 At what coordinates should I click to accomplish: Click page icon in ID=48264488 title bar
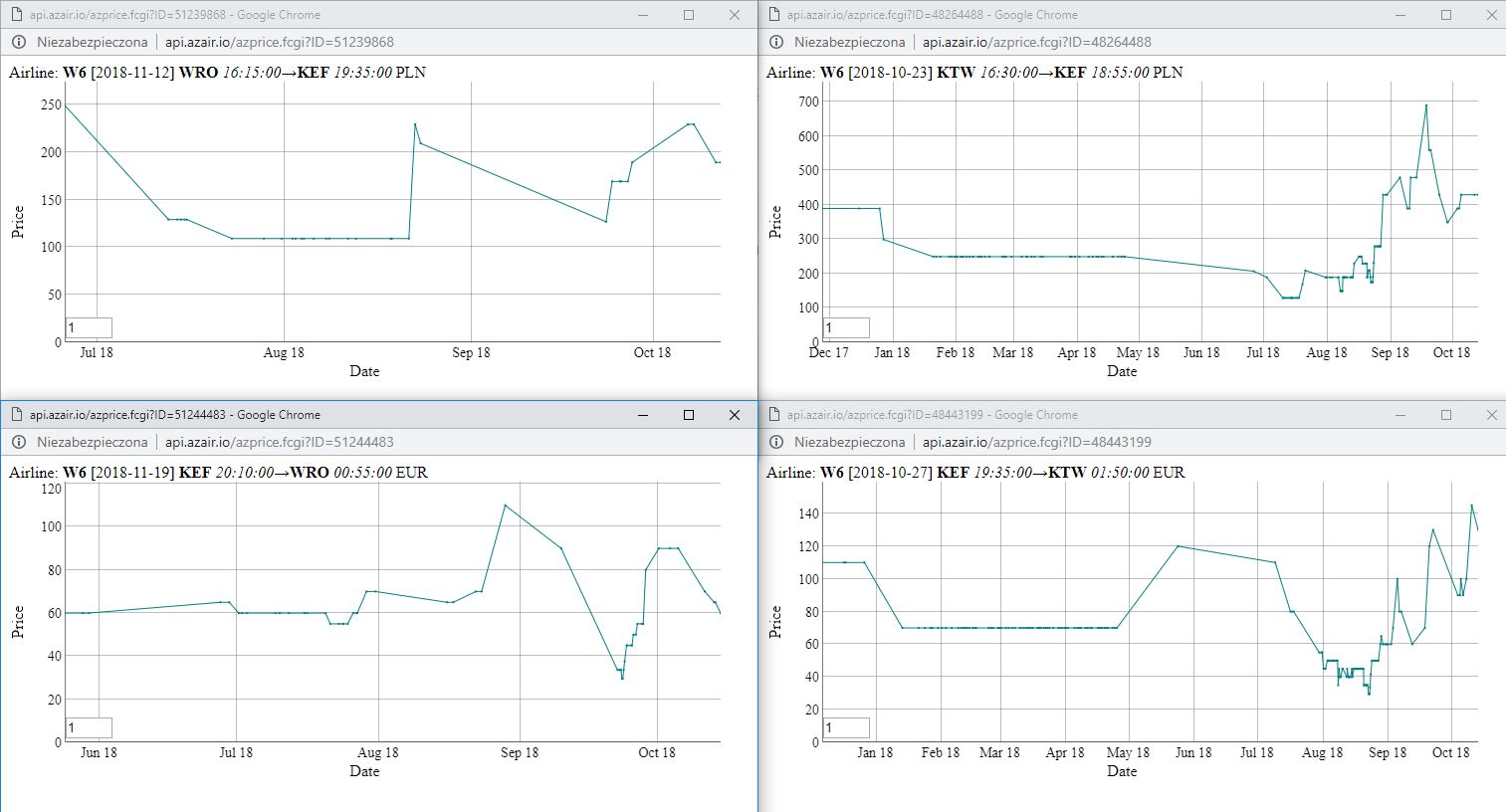(773, 15)
